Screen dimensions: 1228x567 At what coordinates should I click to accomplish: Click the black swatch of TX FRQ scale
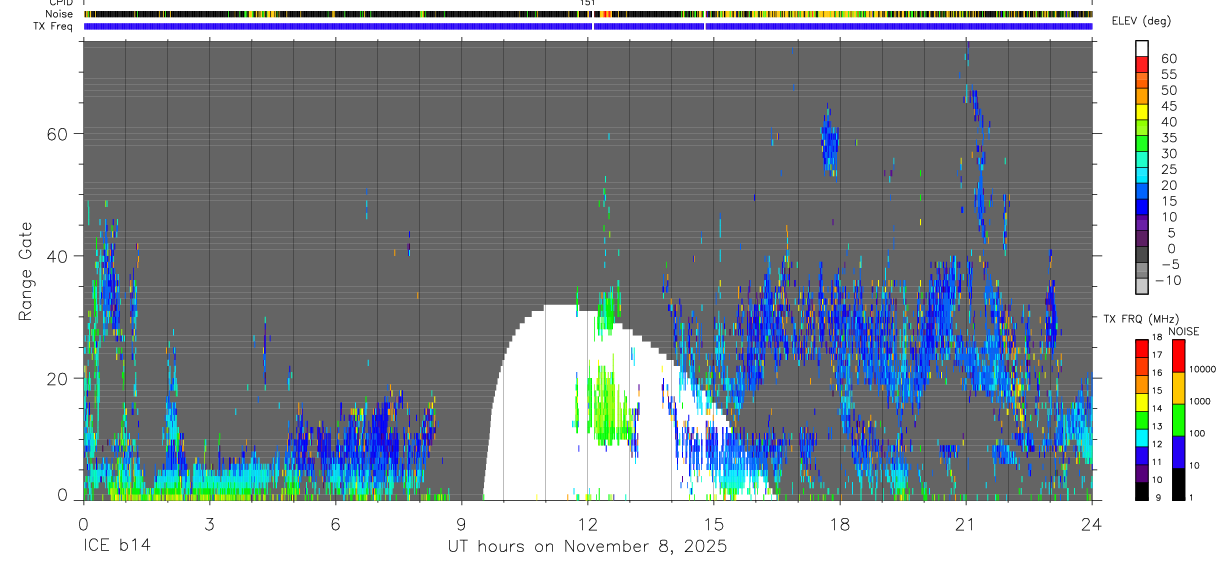[x=1142, y=490]
